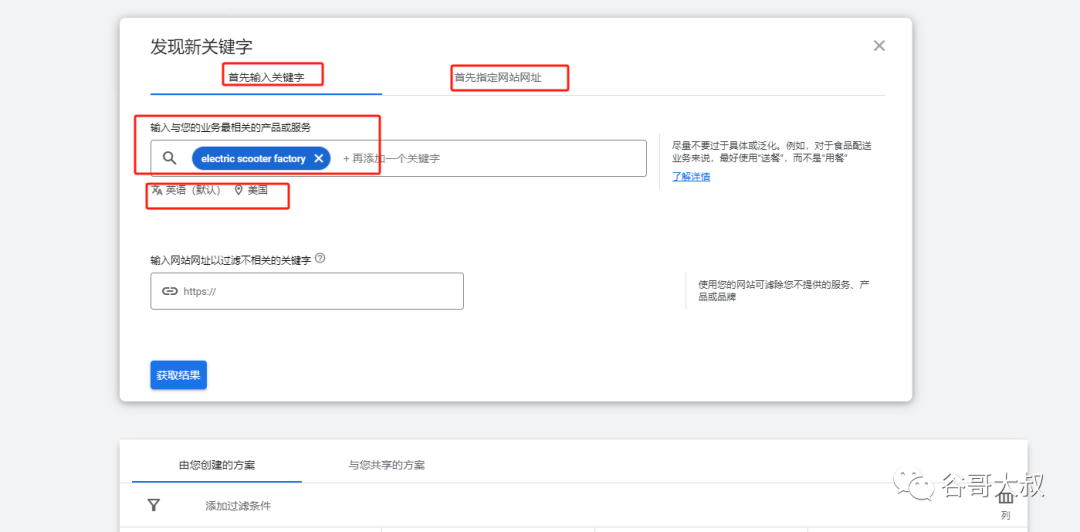Click the 获取结果 button

click(x=178, y=375)
